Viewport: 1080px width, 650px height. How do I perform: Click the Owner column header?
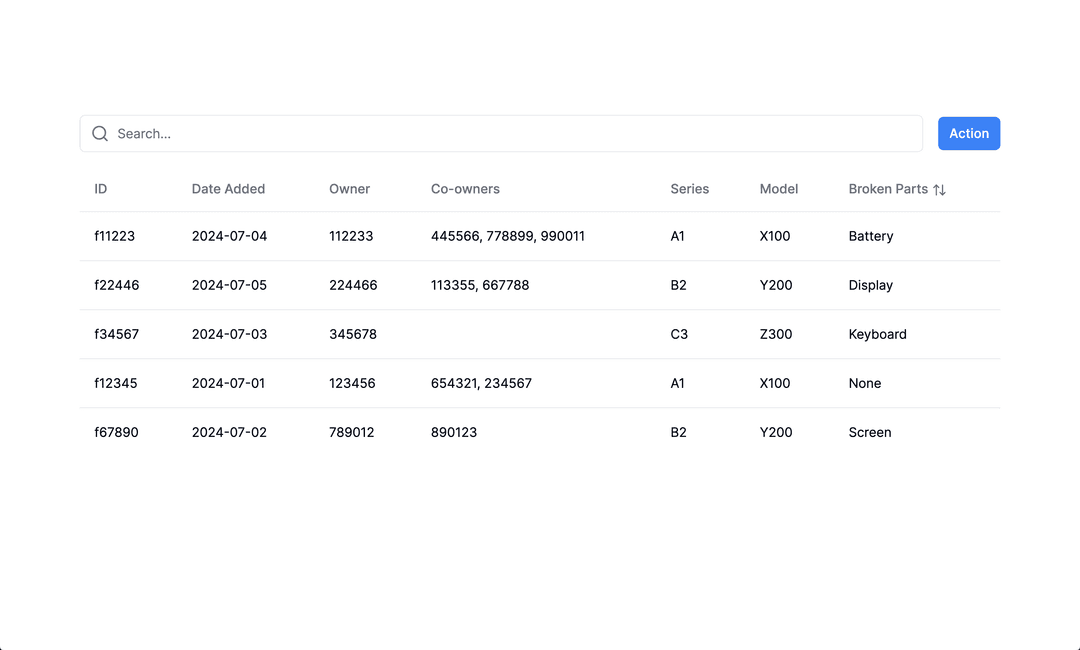[x=349, y=189]
